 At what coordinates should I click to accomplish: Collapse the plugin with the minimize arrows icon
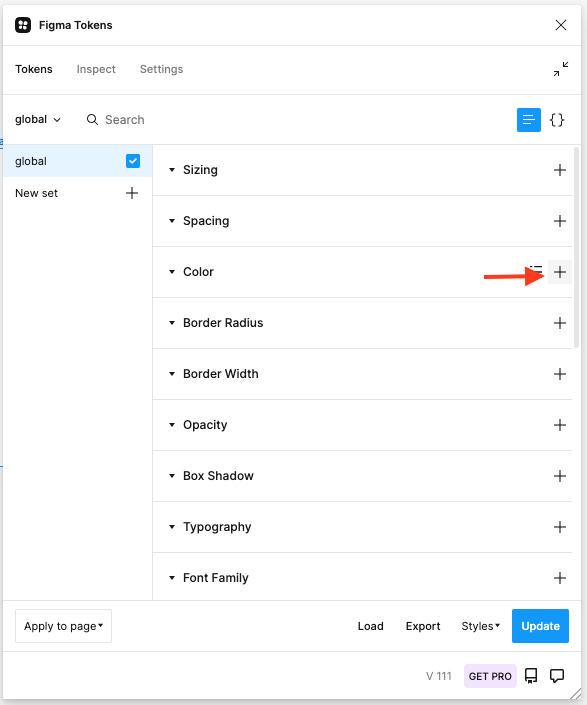560,69
